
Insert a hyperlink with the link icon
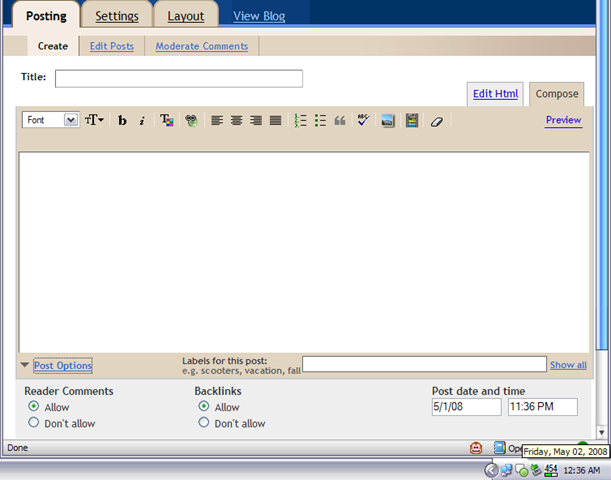(191, 120)
